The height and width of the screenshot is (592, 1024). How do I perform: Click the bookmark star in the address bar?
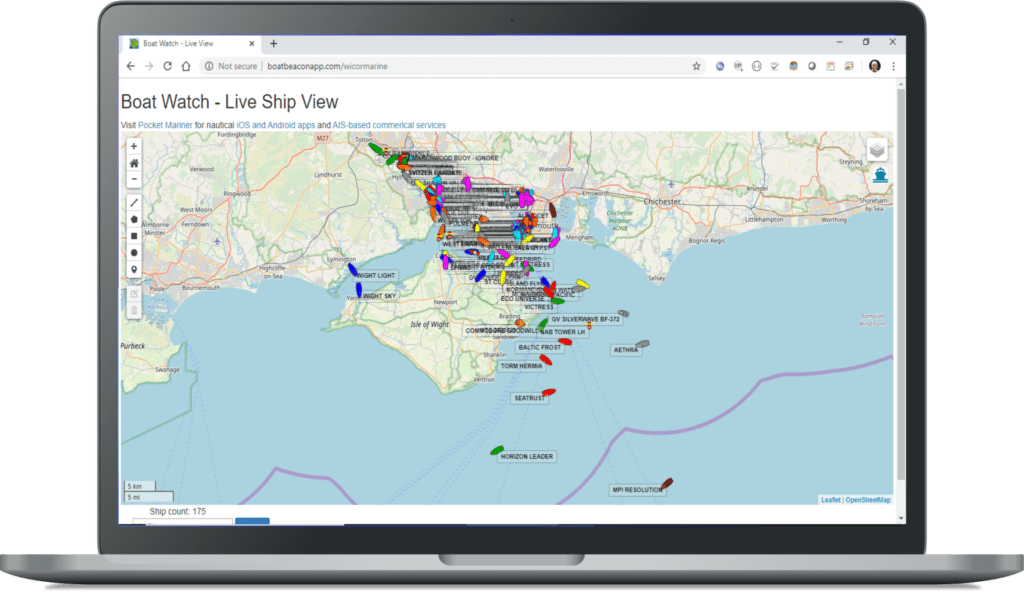click(696, 65)
